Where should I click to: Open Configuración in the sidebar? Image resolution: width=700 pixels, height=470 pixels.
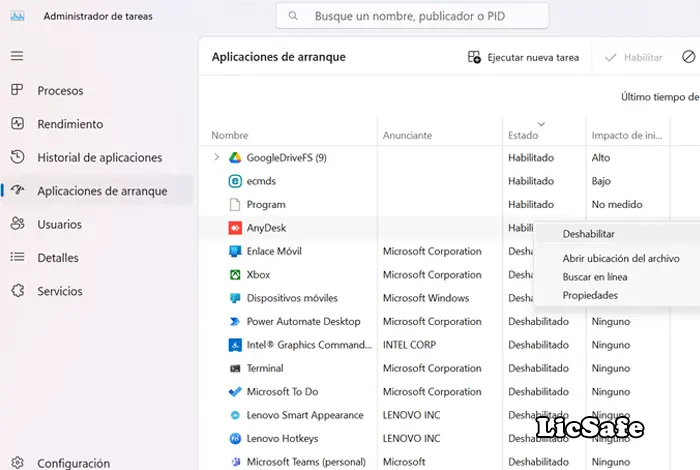click(x=74, y=463)
